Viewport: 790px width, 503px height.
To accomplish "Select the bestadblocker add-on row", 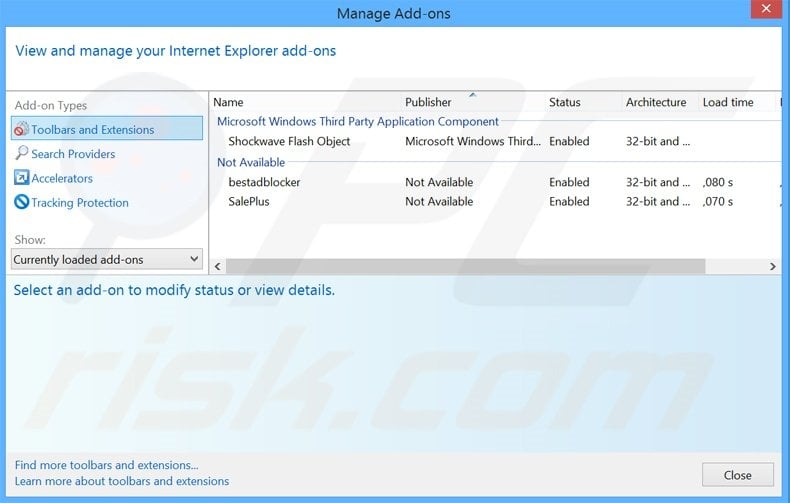I will point(496,182).
